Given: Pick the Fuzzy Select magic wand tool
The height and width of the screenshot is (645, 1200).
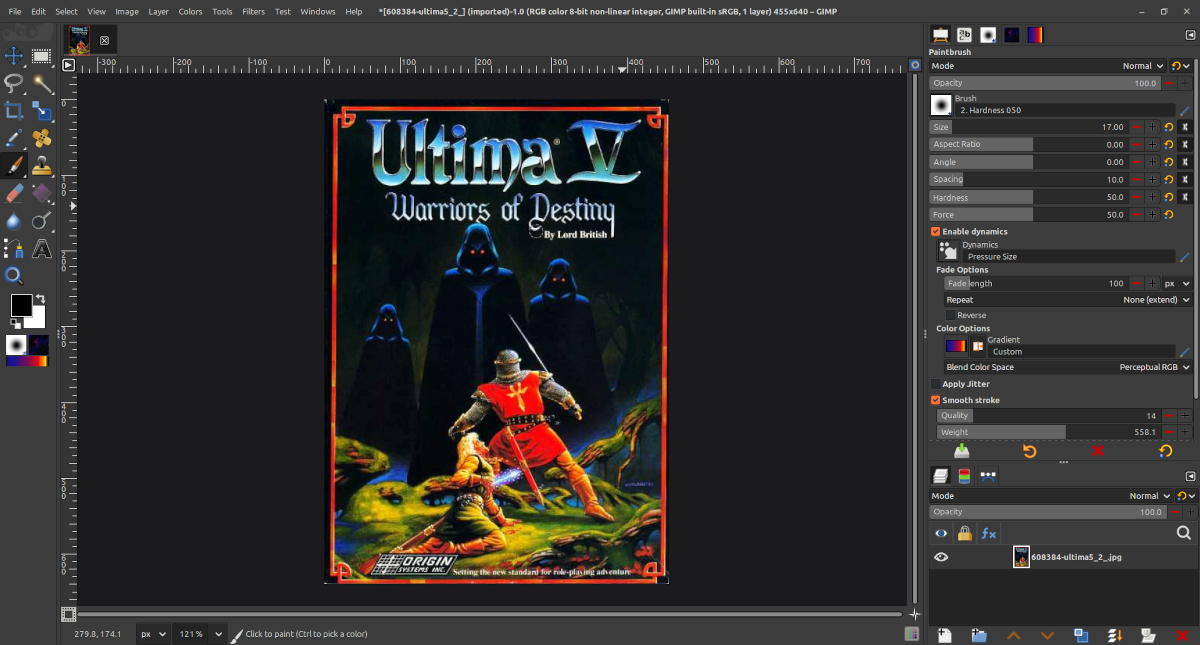Looking at the screenshot, I should tap(42, 83).
